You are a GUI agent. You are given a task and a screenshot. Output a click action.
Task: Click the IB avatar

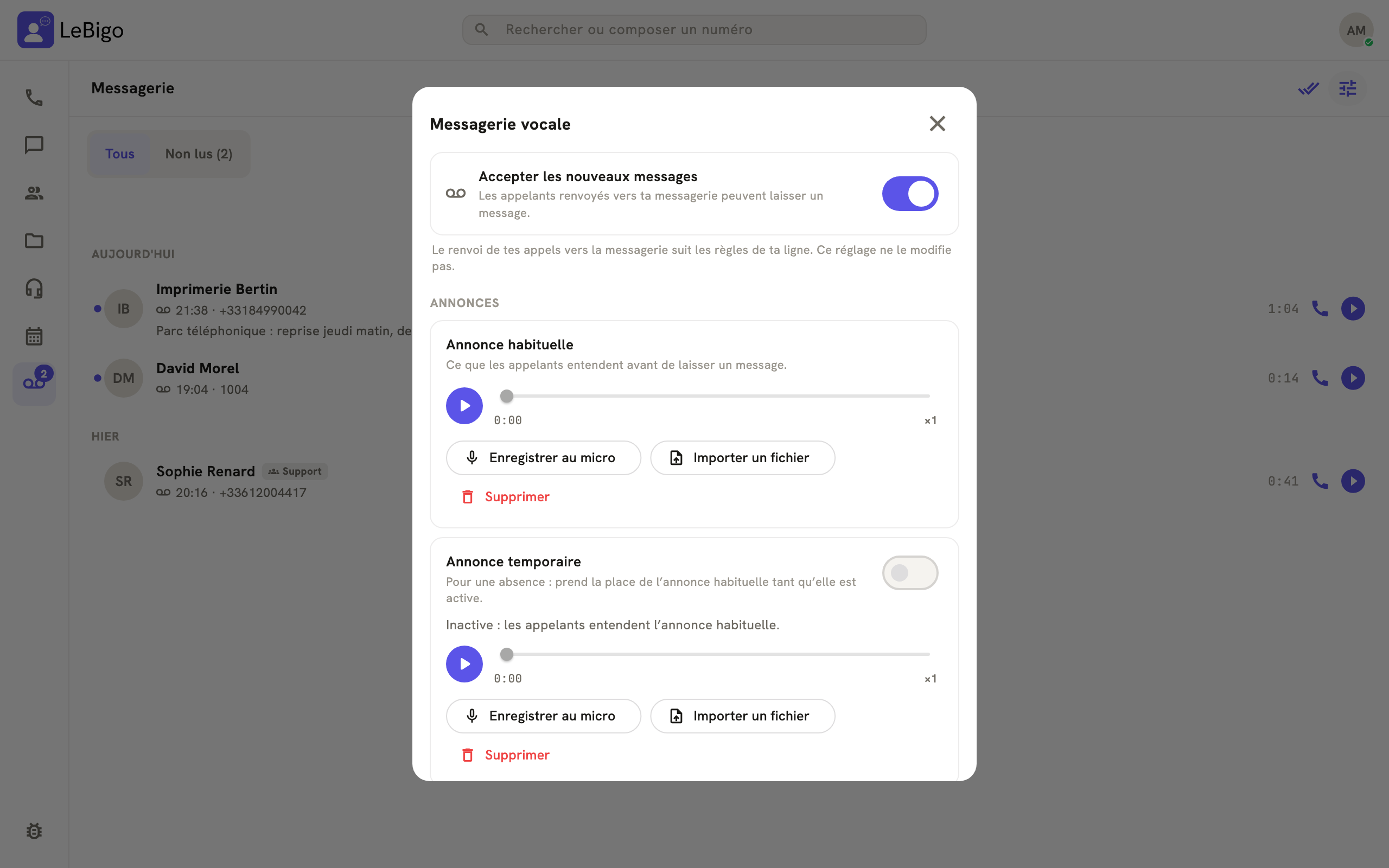coord(123,309)
